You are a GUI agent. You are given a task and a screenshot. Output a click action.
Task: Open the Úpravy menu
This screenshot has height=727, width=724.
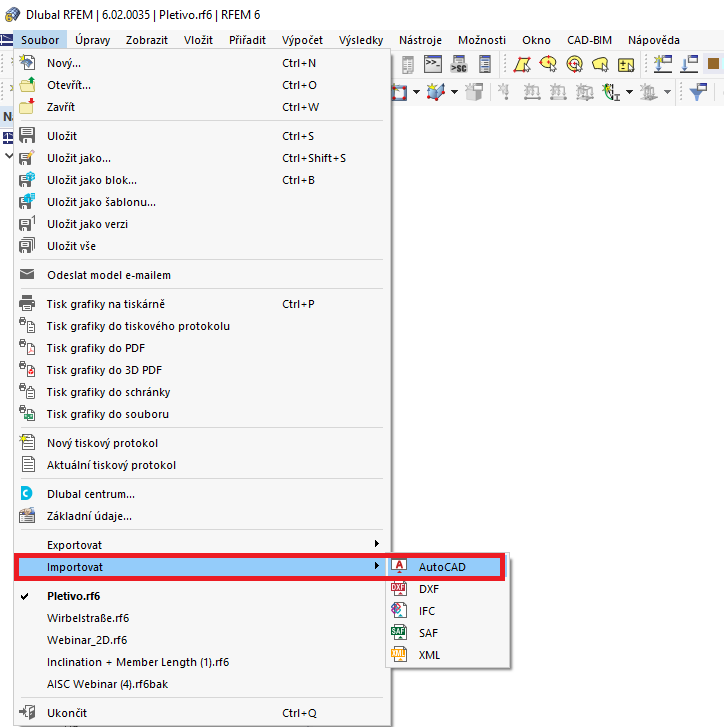pyautogui.click(x=93, y=40)
